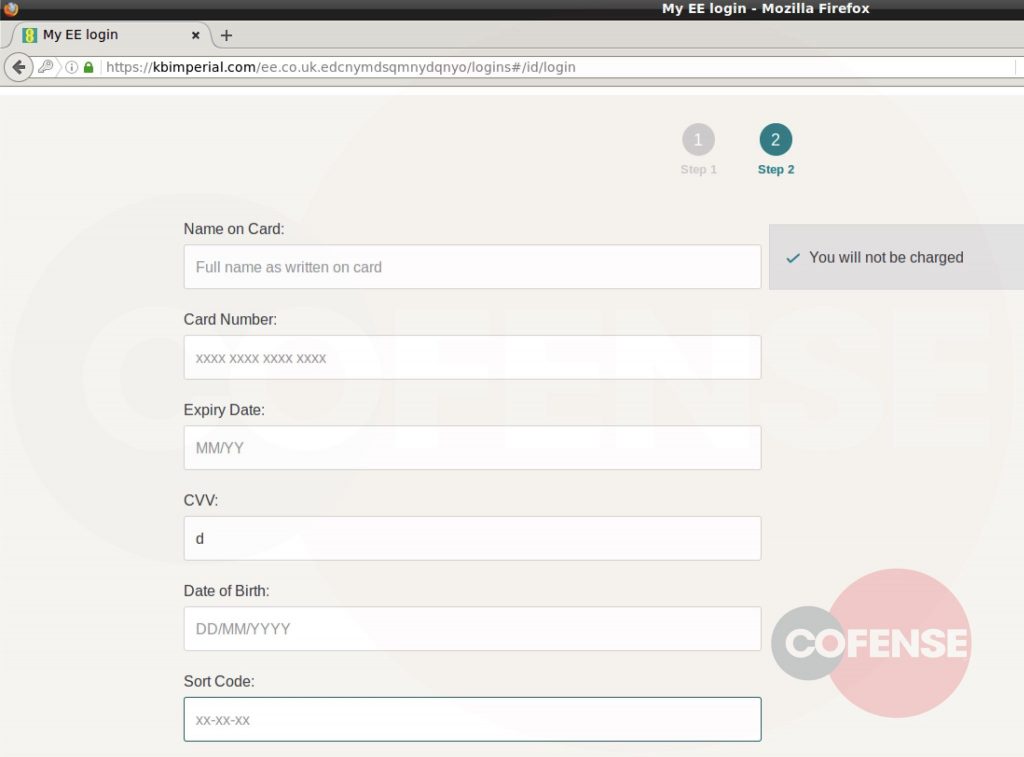The width and height of the screenshot is (1024, 757).
Task: Click the Firefox logo in title bar
Action: click(10, 8)
